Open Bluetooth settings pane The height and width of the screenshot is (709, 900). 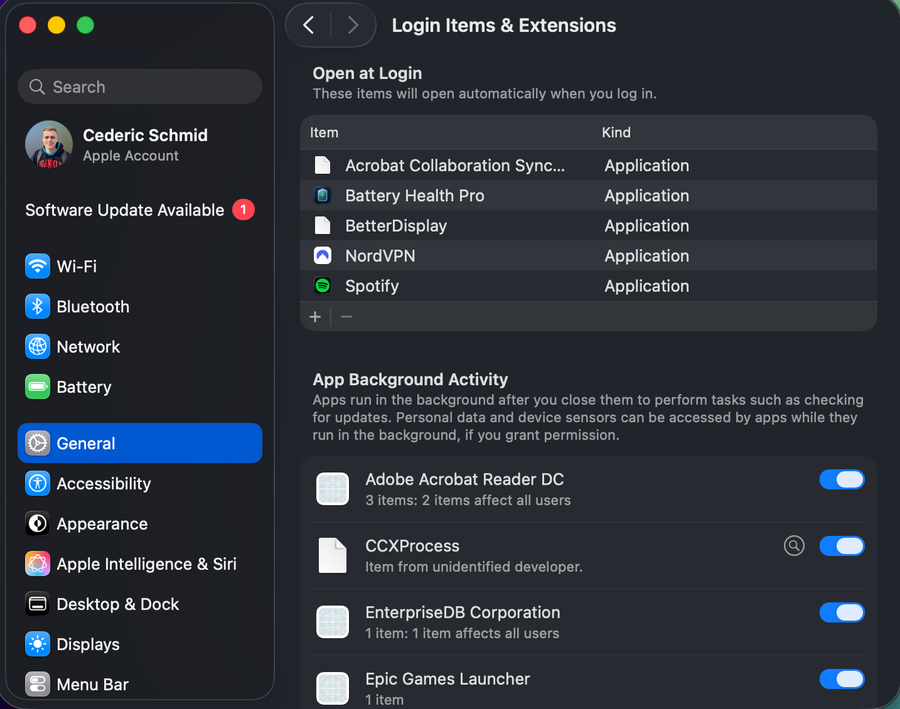pyautogui.click(x=139, y=307)
